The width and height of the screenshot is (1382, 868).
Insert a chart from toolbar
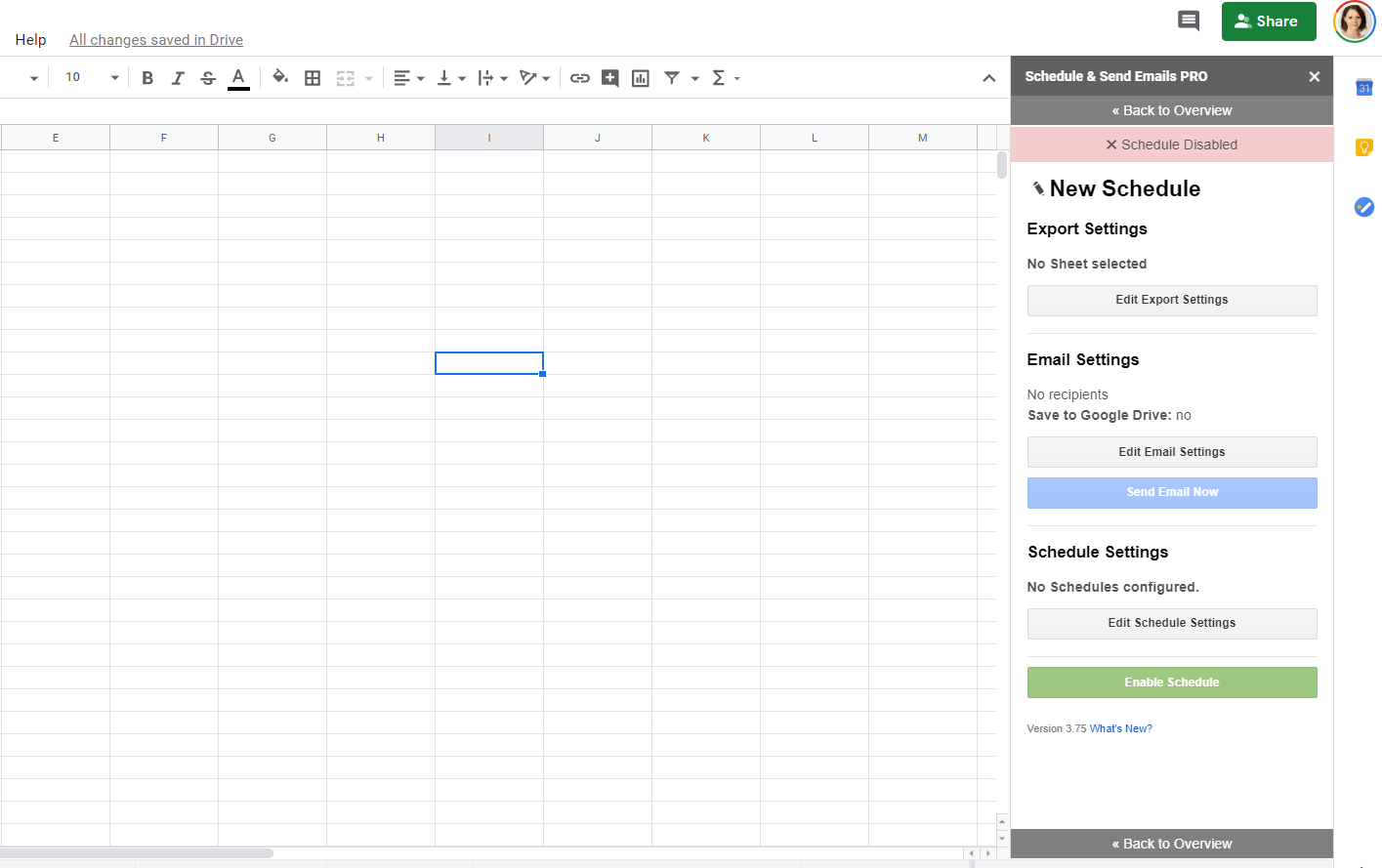pyautogui.click(x=641, y=78)
